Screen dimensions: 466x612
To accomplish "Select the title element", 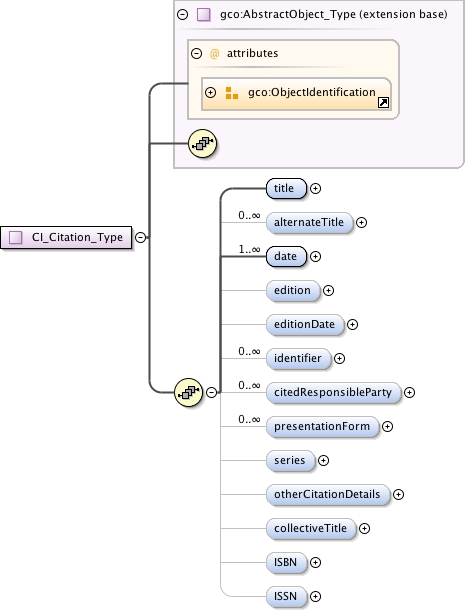I will pos(286,189).
